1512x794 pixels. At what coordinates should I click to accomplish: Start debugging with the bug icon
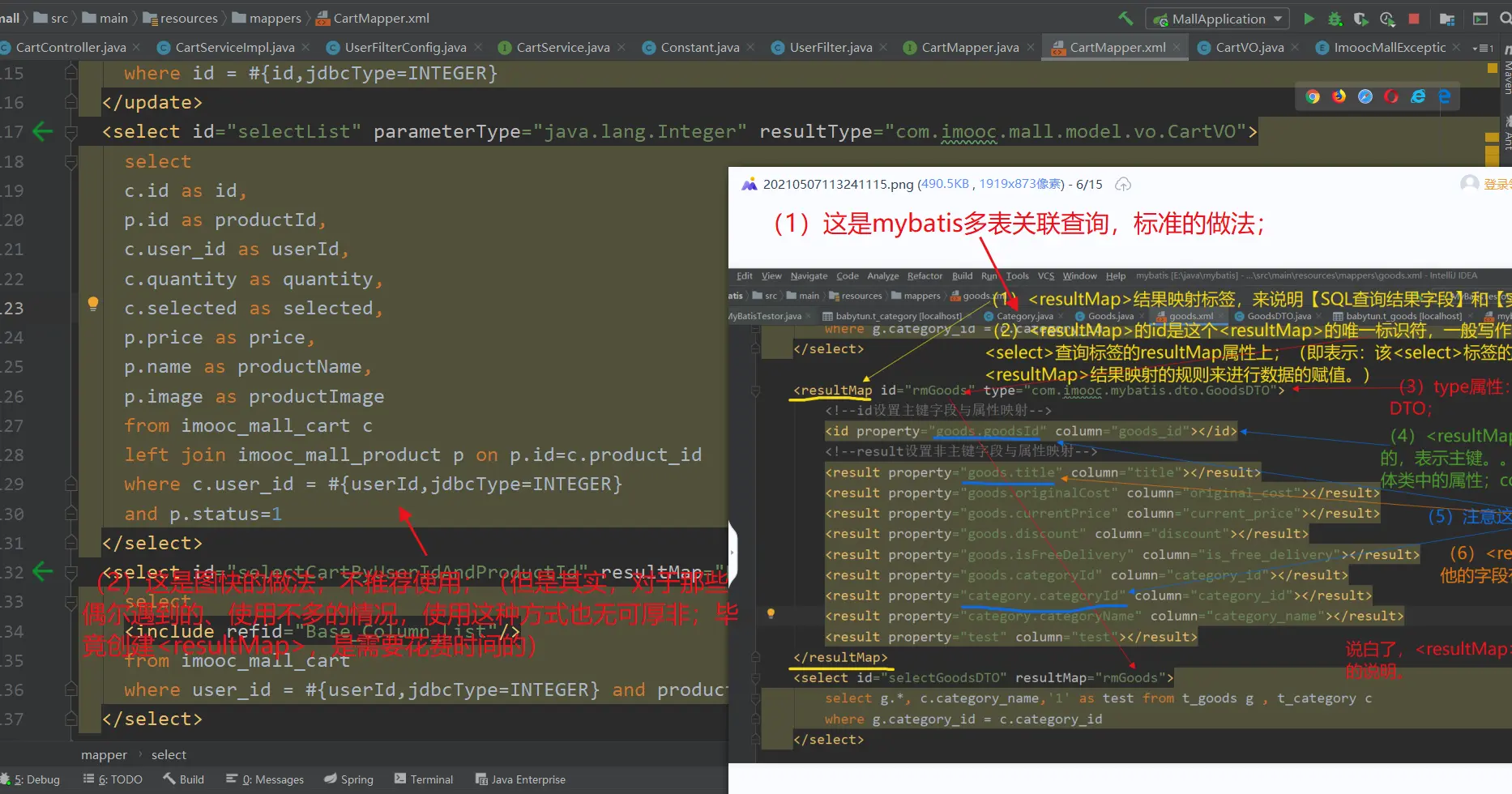pyautogui.click(x=1335, y=19)
